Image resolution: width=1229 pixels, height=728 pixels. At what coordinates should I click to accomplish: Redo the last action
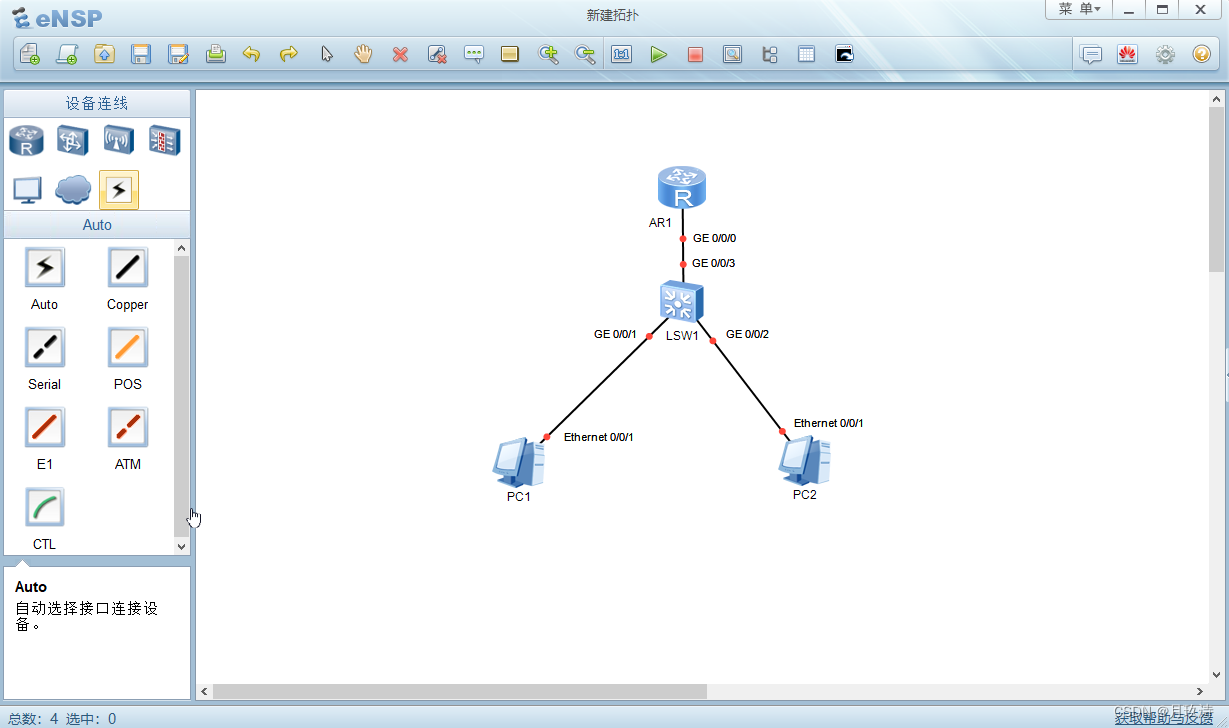pyautogui.click(x=289, y=54)
